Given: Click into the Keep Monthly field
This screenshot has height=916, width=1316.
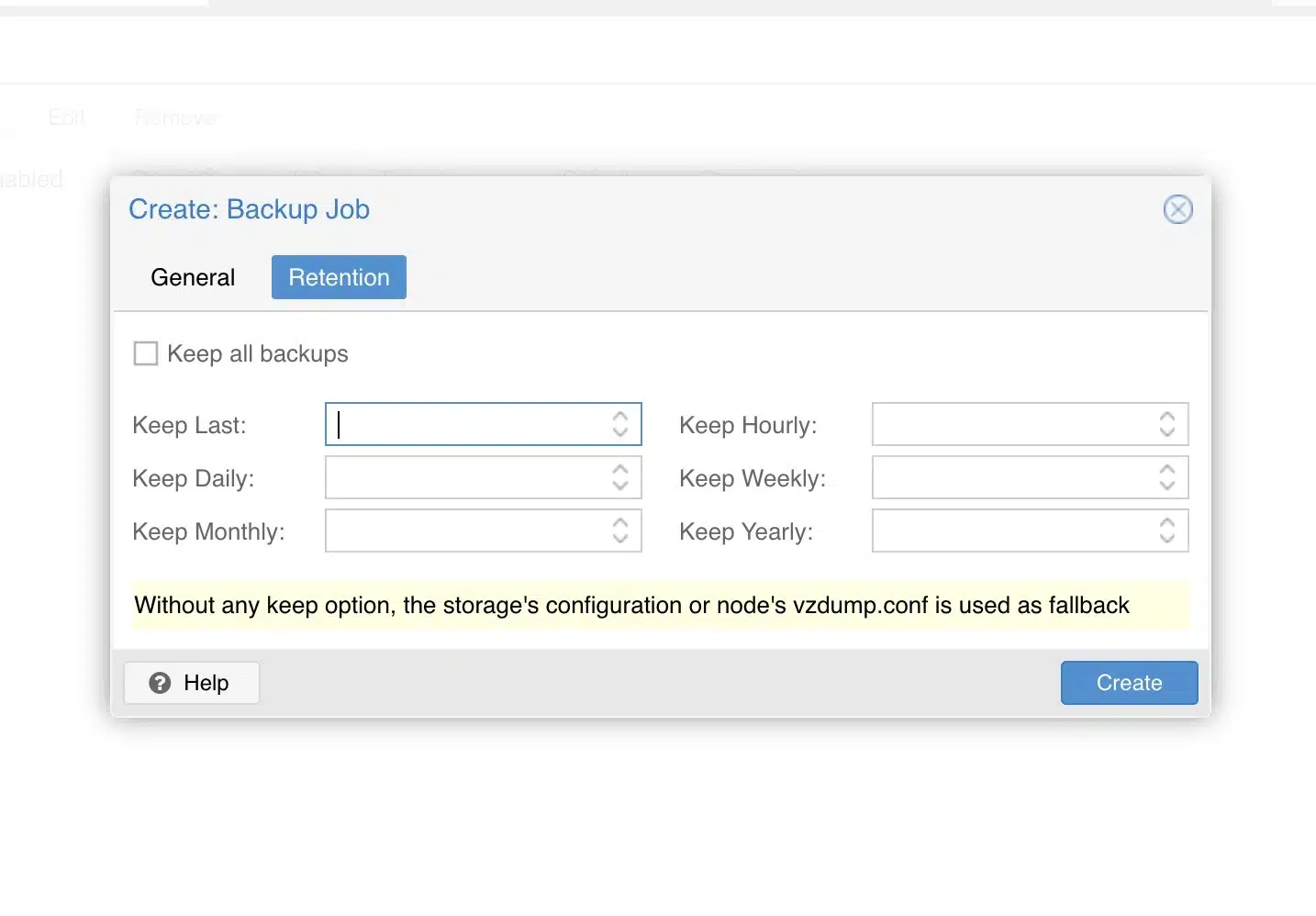Looking at the screenshot, I should 463,531.
